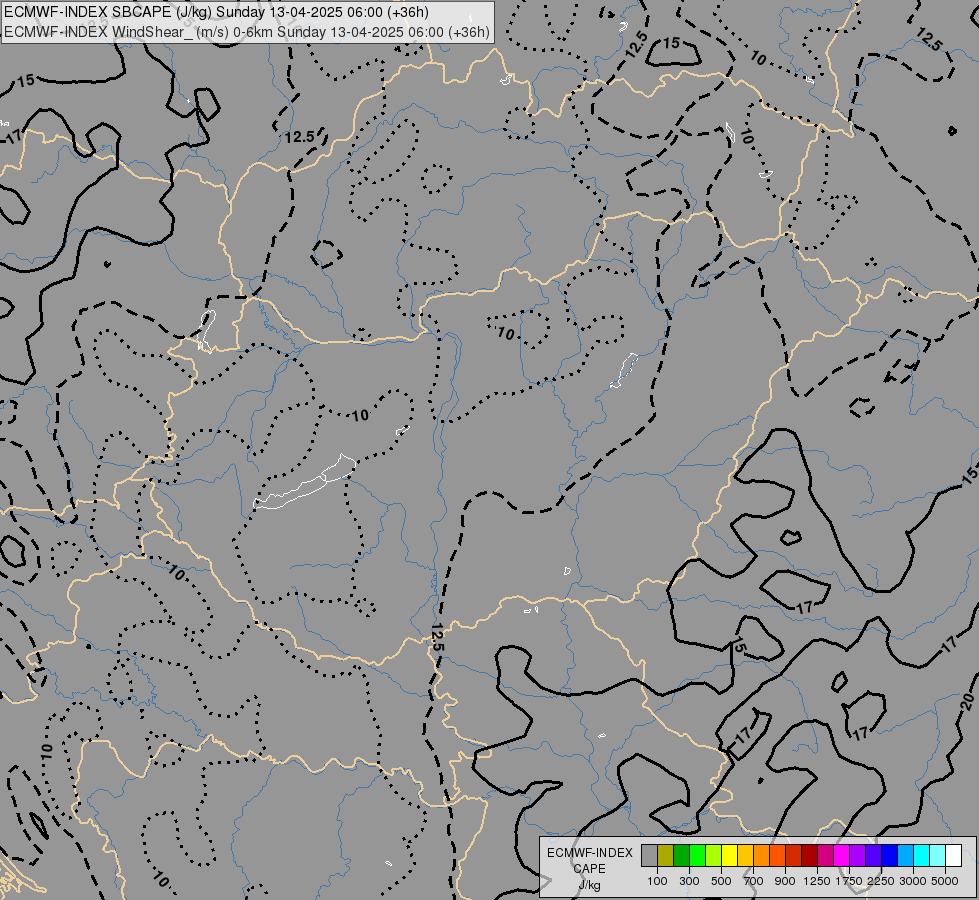Screen dimensions: 979x900
Task: Click the gray CAPE legend swatch
Action: tap(649, 856)
